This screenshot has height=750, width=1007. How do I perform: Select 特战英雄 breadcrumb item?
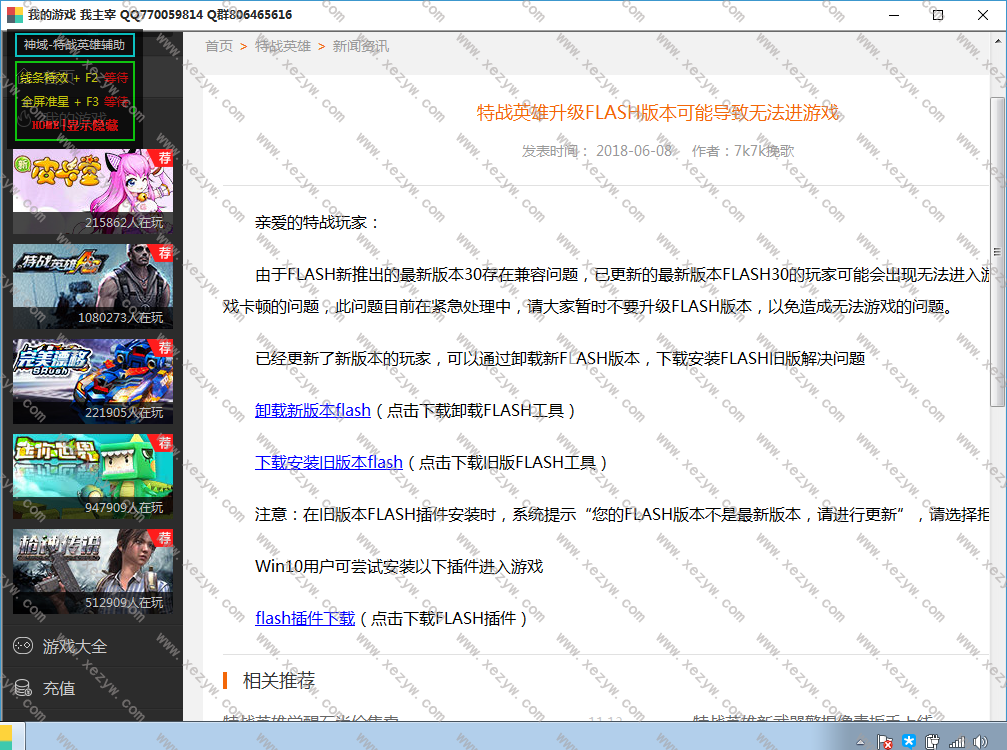(x=282, y=46)
